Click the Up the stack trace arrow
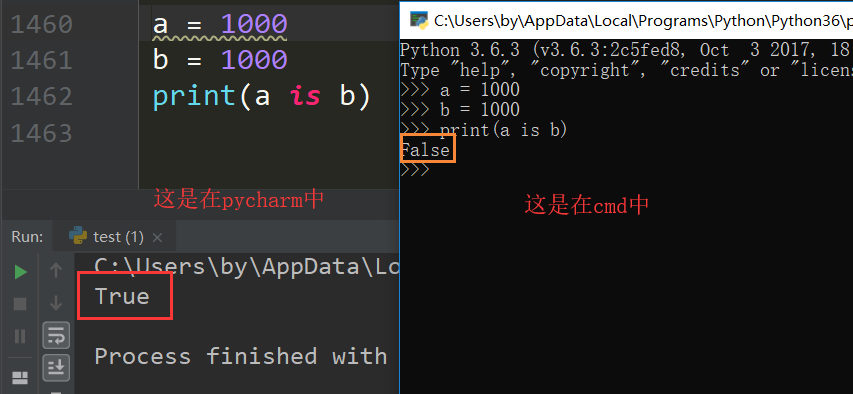The image size is (853, 394). pos(56,270)
